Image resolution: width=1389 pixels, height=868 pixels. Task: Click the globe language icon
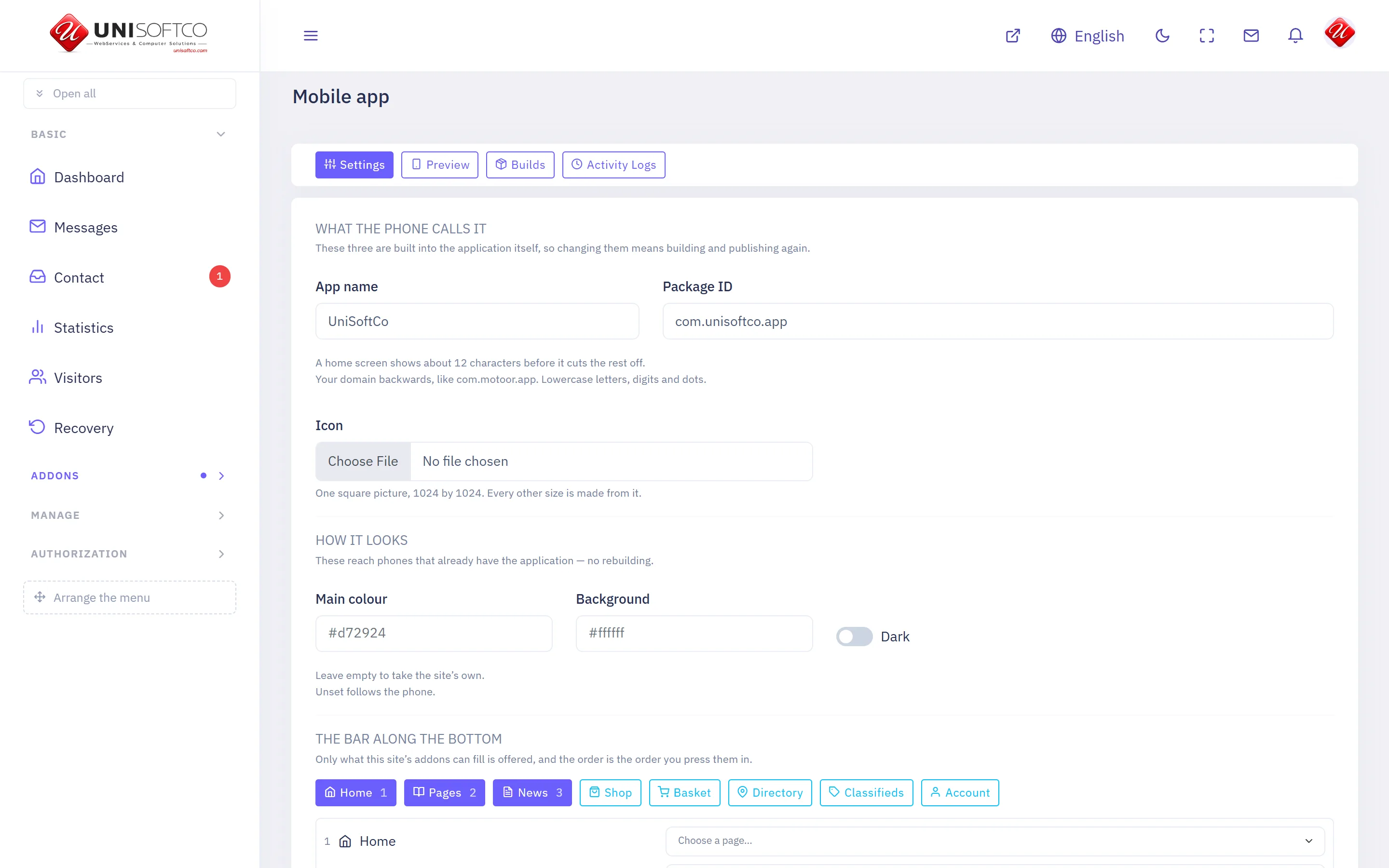pyautogui.click(x=1059, y=36)
